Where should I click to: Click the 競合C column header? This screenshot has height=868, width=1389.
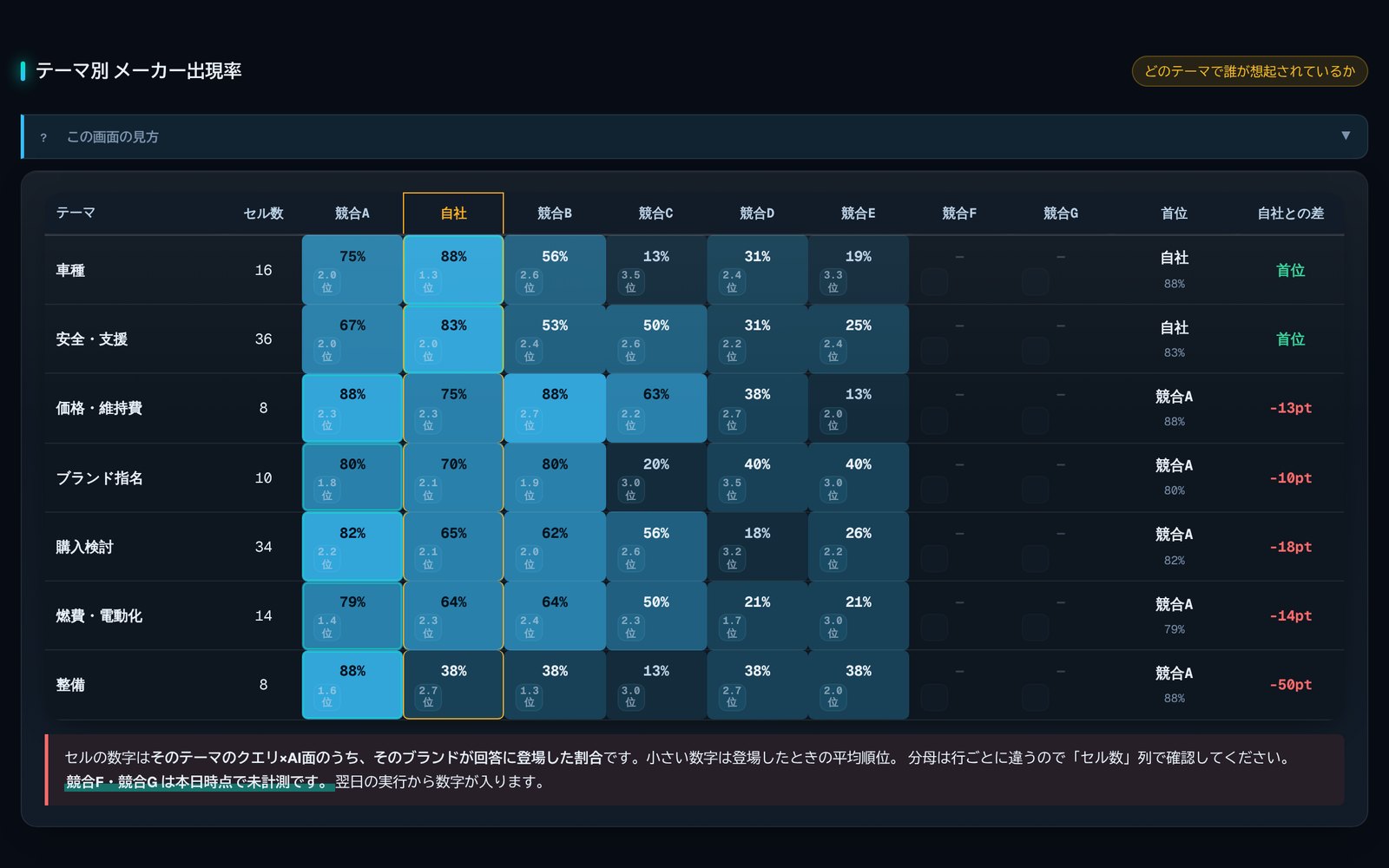coord(655,214)
